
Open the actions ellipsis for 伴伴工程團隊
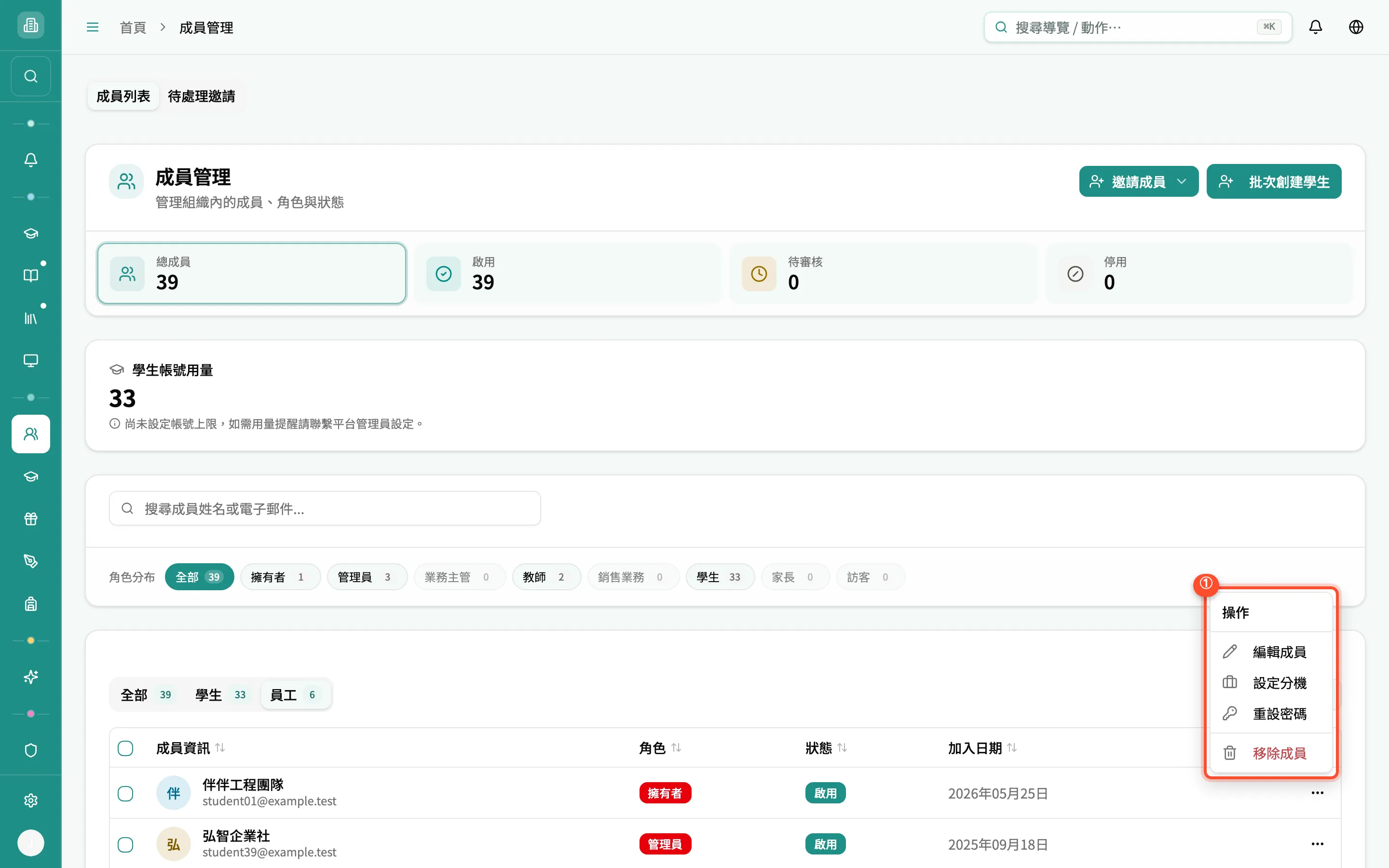(1317, 793)
